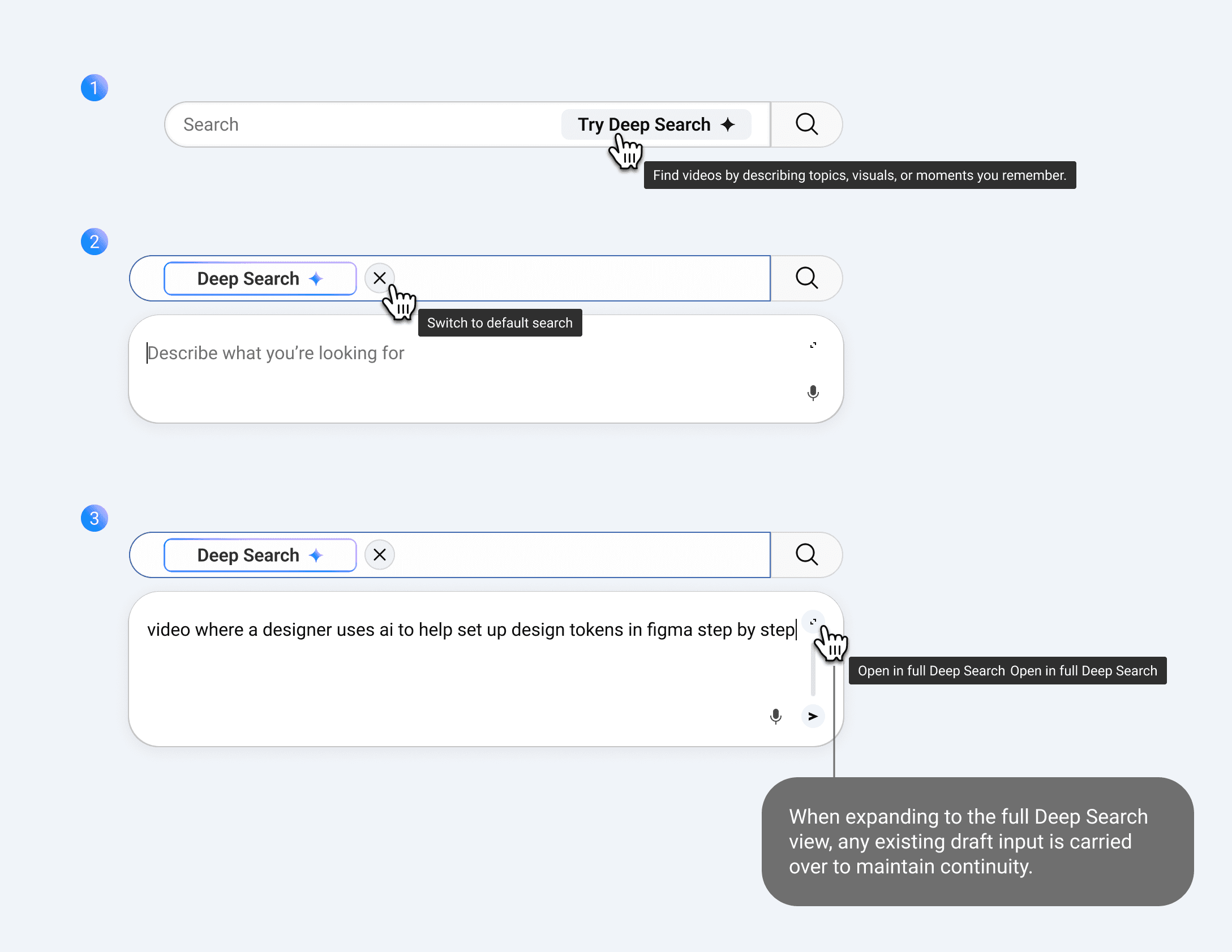This screenshot has height=952, width=1232.
Task: Switch to default search in third bar
Action: tap(380, 555)
